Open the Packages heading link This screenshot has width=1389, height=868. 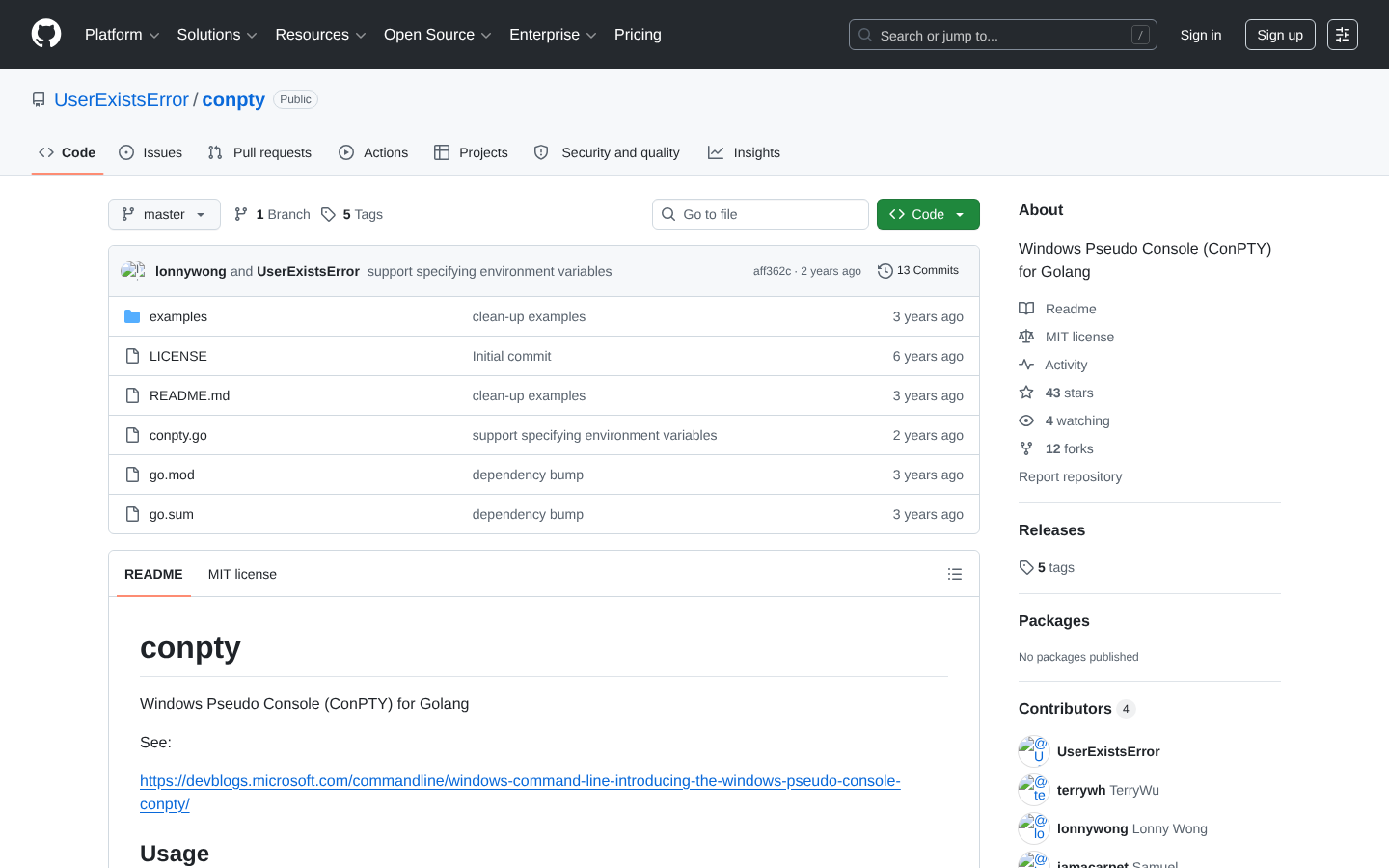pyautogui.click(x=1054, y=621)
